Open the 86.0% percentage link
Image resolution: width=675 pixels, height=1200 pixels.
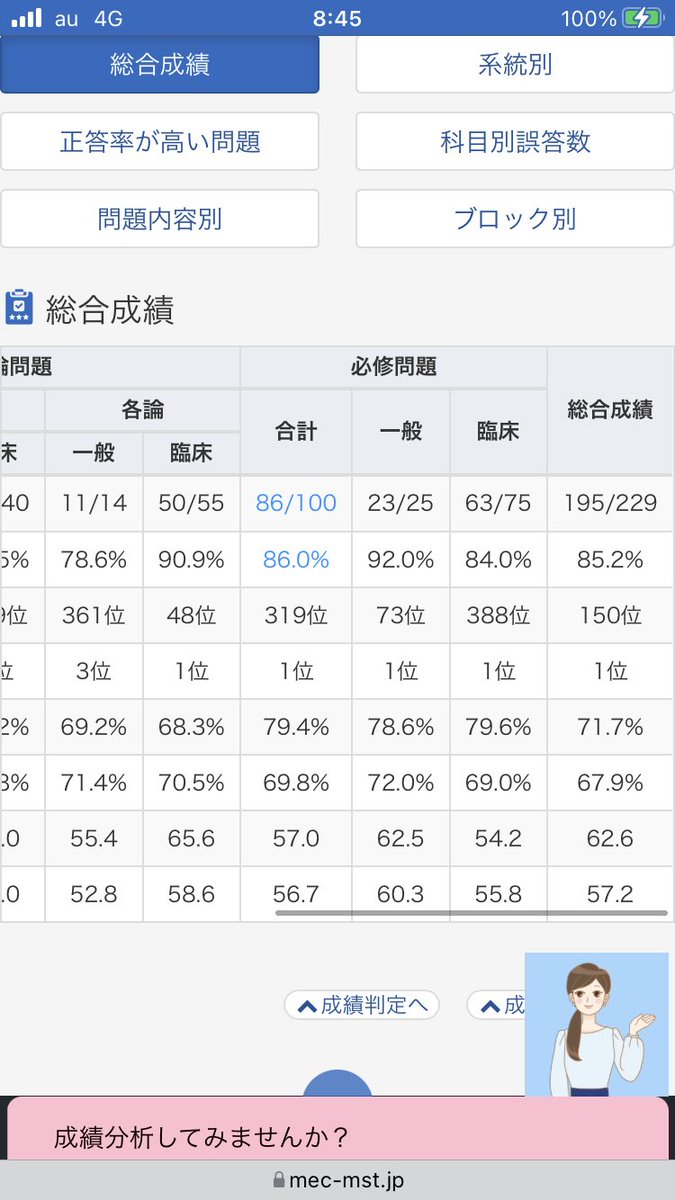(x=296, y=560)
